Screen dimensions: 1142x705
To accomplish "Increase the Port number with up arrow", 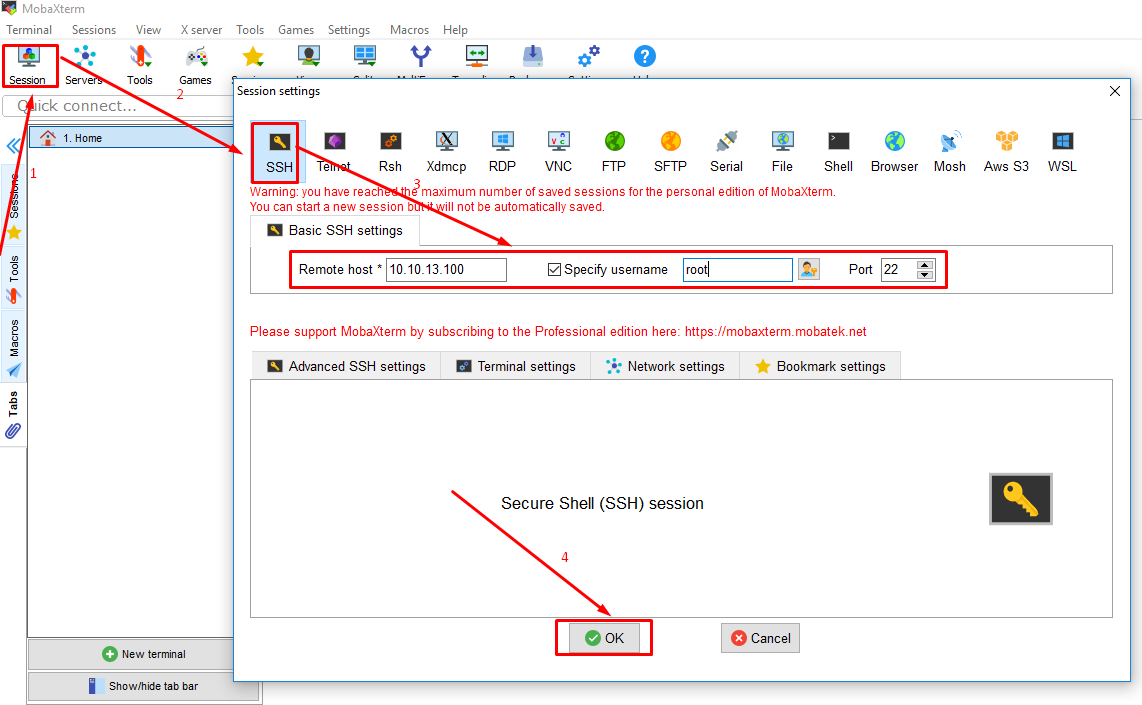I will pos(925,265).
